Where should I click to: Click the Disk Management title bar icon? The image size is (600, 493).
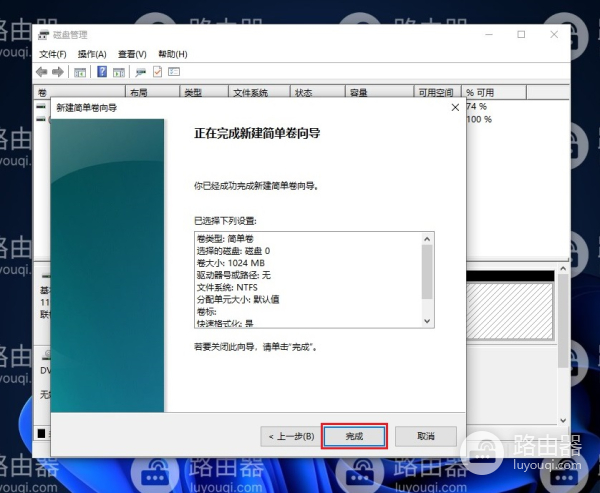click(x=44, y=34)
